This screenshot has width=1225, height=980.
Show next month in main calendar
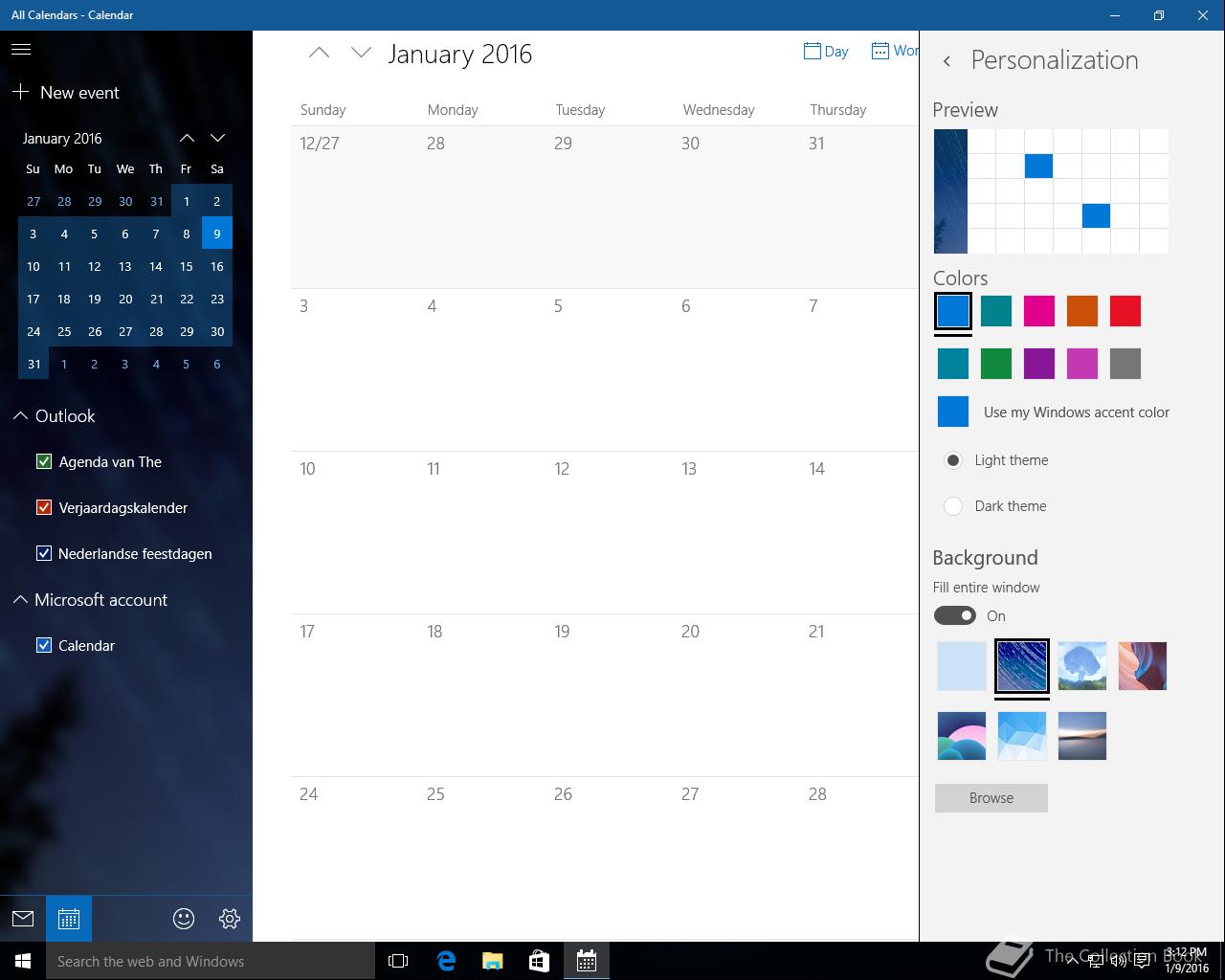(x=361, y=54)
